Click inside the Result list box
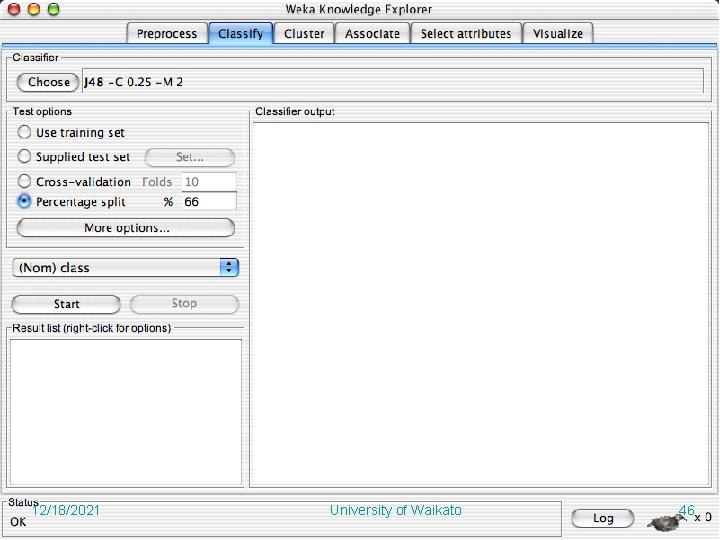 point(126,412)
